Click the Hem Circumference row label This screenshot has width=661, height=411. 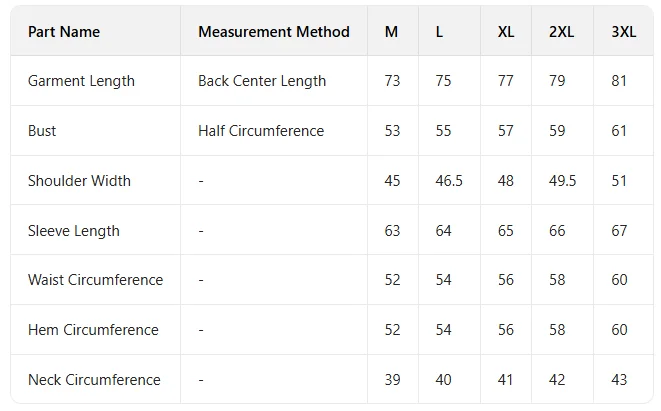pyautogui.click(x=93, y=330)
